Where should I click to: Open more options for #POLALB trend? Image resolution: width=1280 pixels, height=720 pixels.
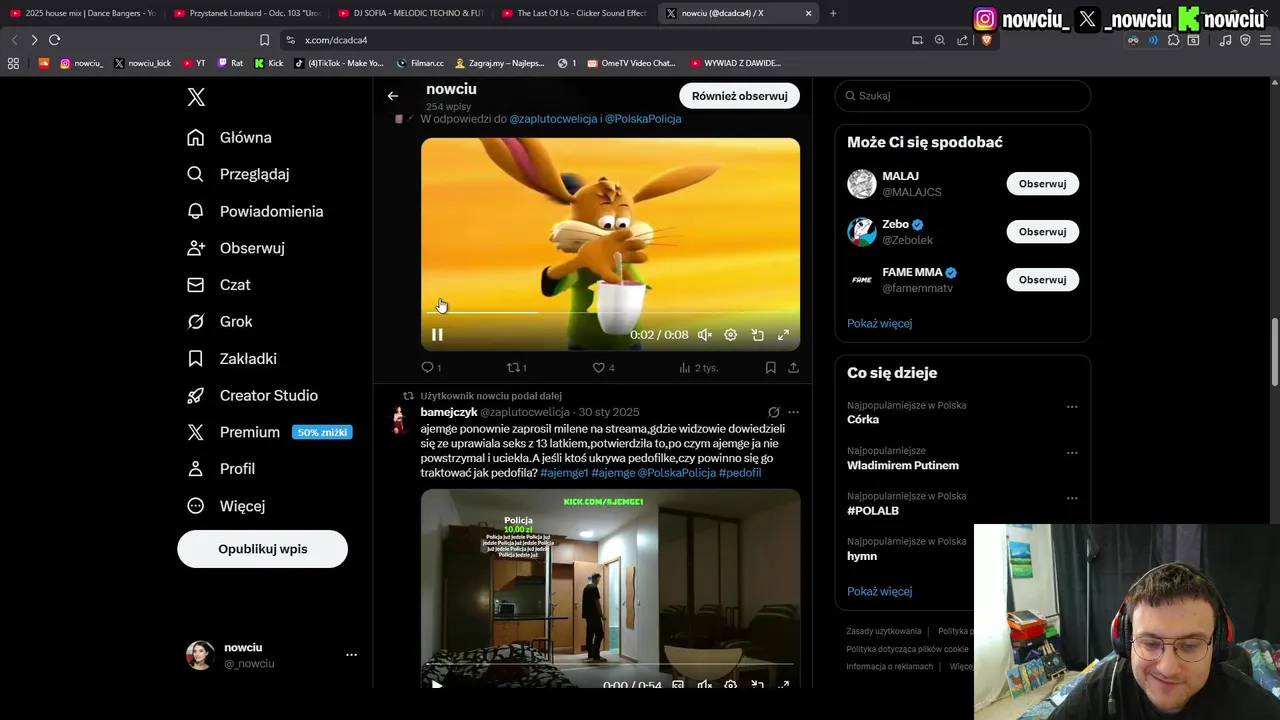1072,498
